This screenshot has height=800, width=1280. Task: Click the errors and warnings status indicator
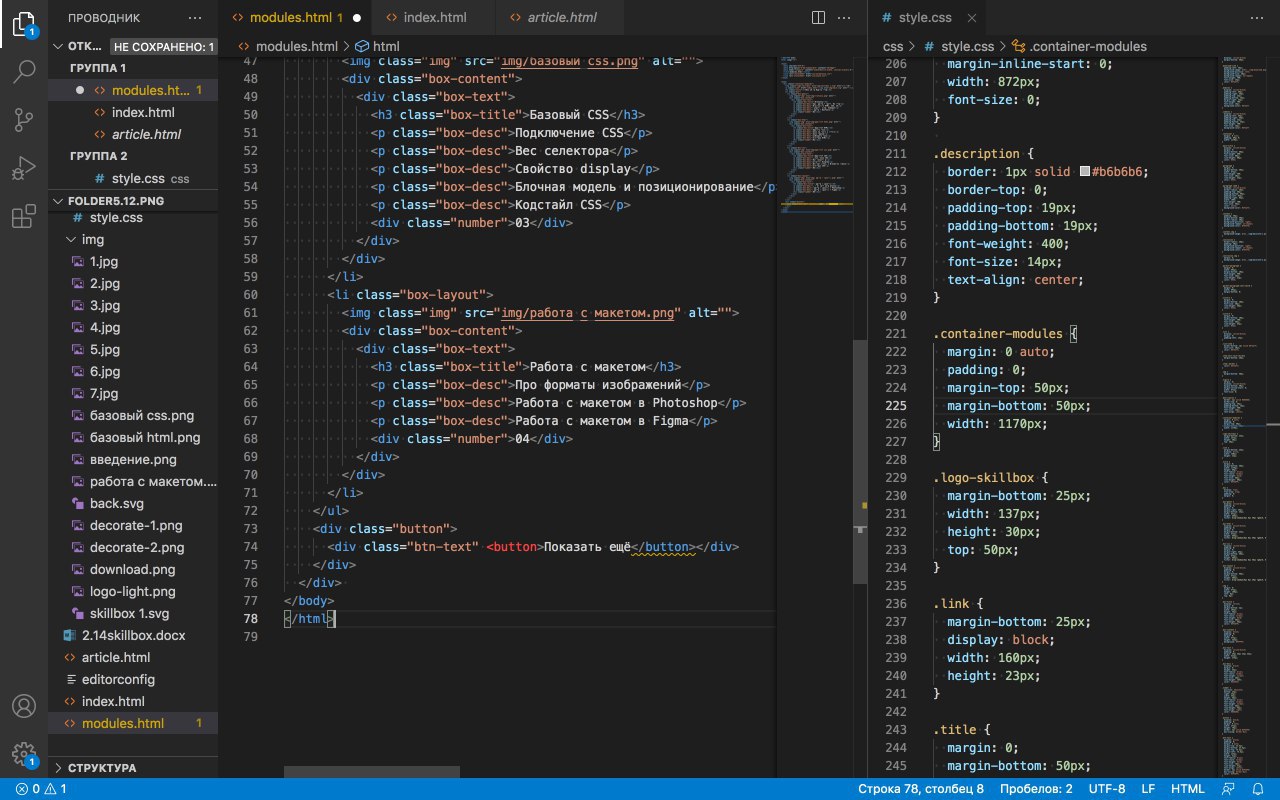40,789
